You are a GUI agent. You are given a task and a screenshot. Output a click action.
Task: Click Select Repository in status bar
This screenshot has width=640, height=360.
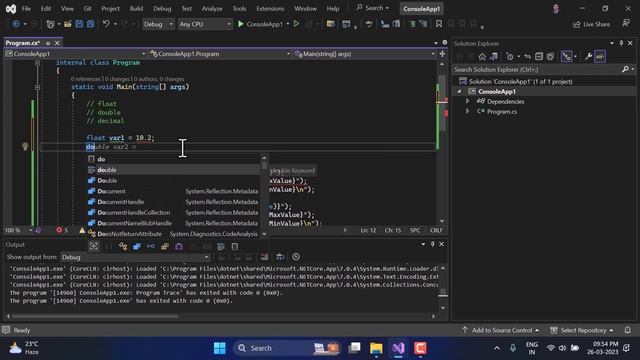tap(583, 330)
